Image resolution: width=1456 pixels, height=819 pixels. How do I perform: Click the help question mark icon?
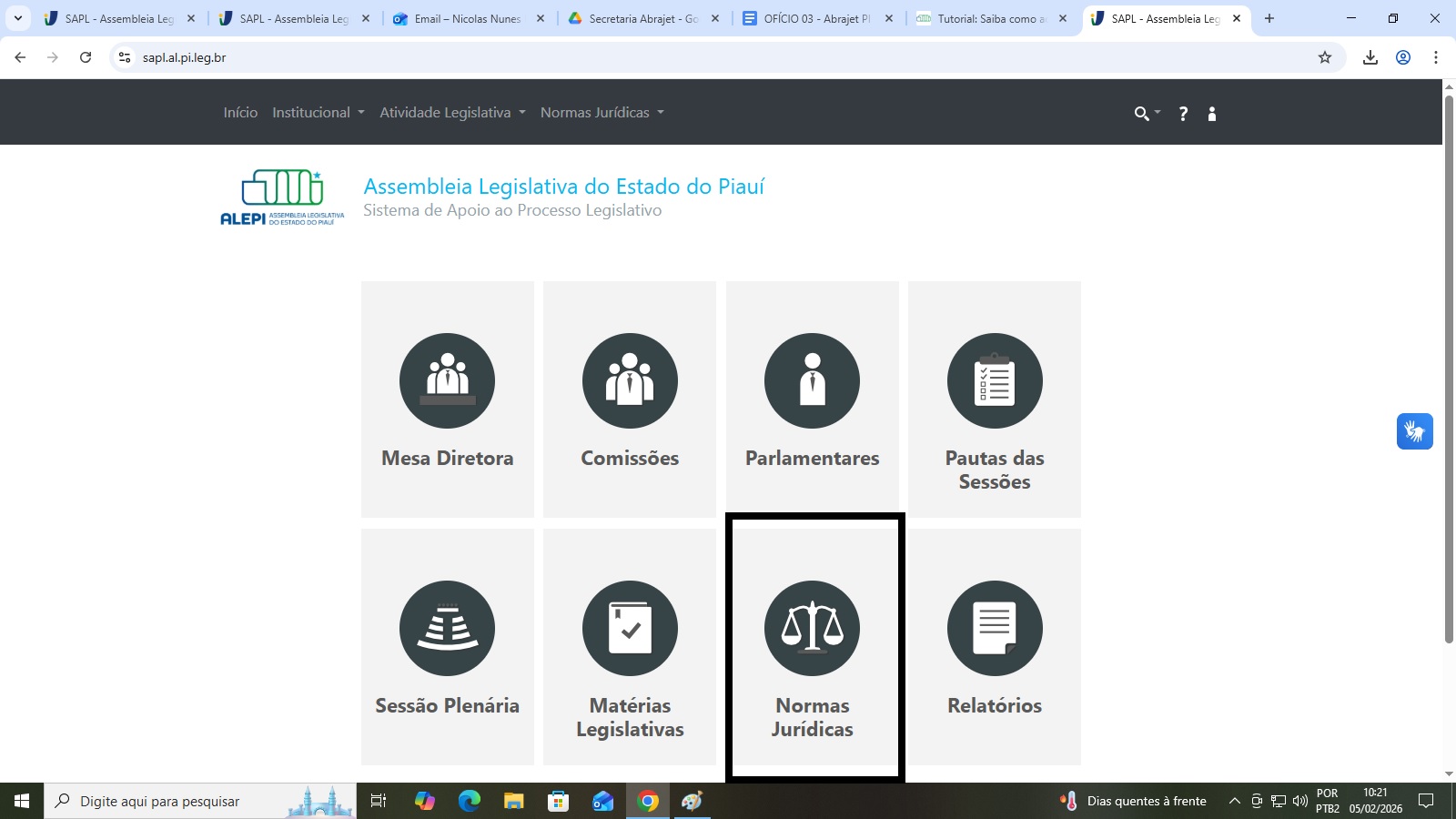click(x=1183, y=114)
